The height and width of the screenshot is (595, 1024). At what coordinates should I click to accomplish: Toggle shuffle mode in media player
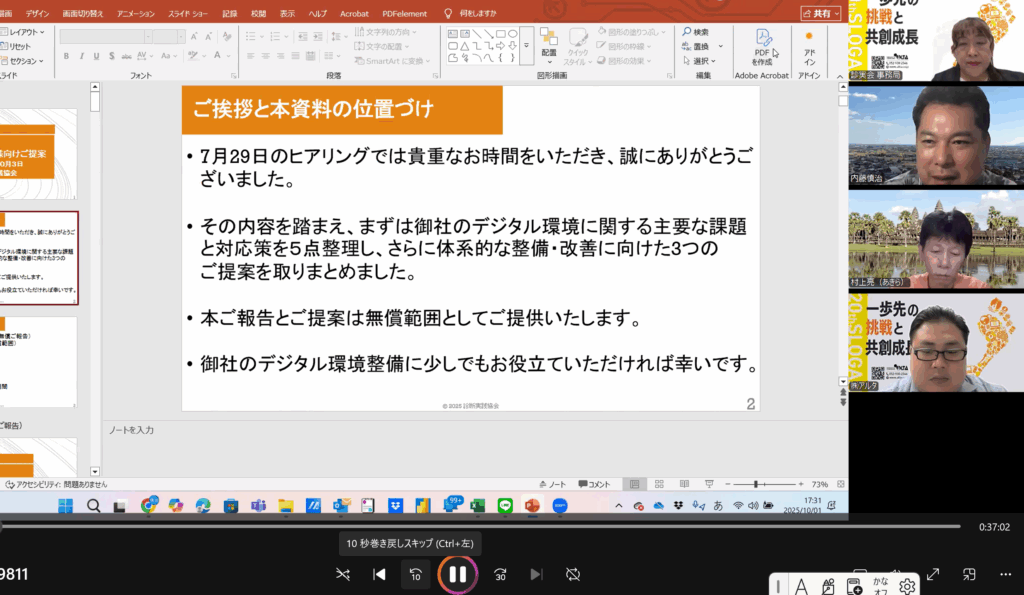point(343,574)
